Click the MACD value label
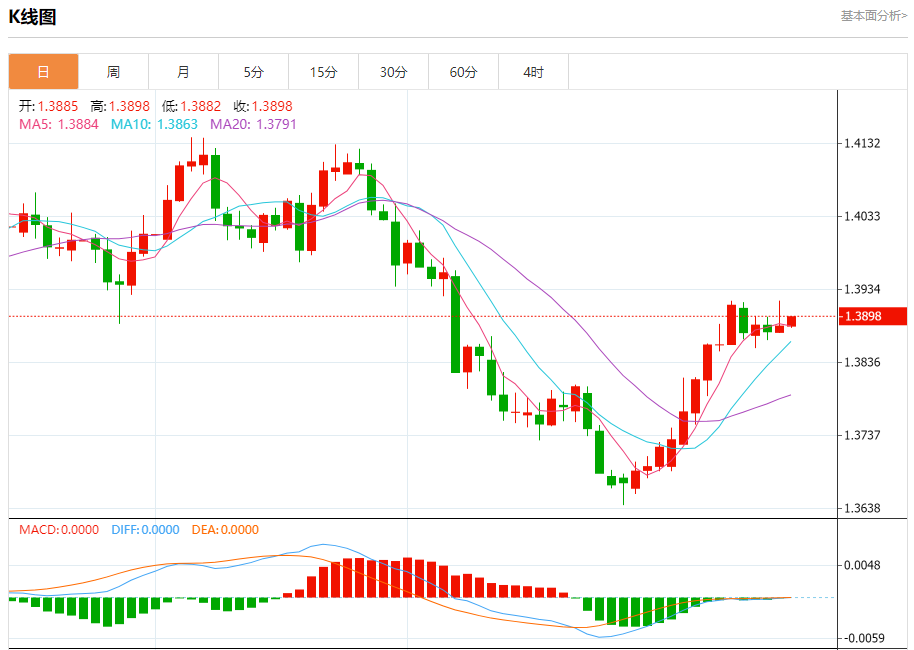Screen dimensions: 914x650 pyautogui.click(x=59, y=530)
